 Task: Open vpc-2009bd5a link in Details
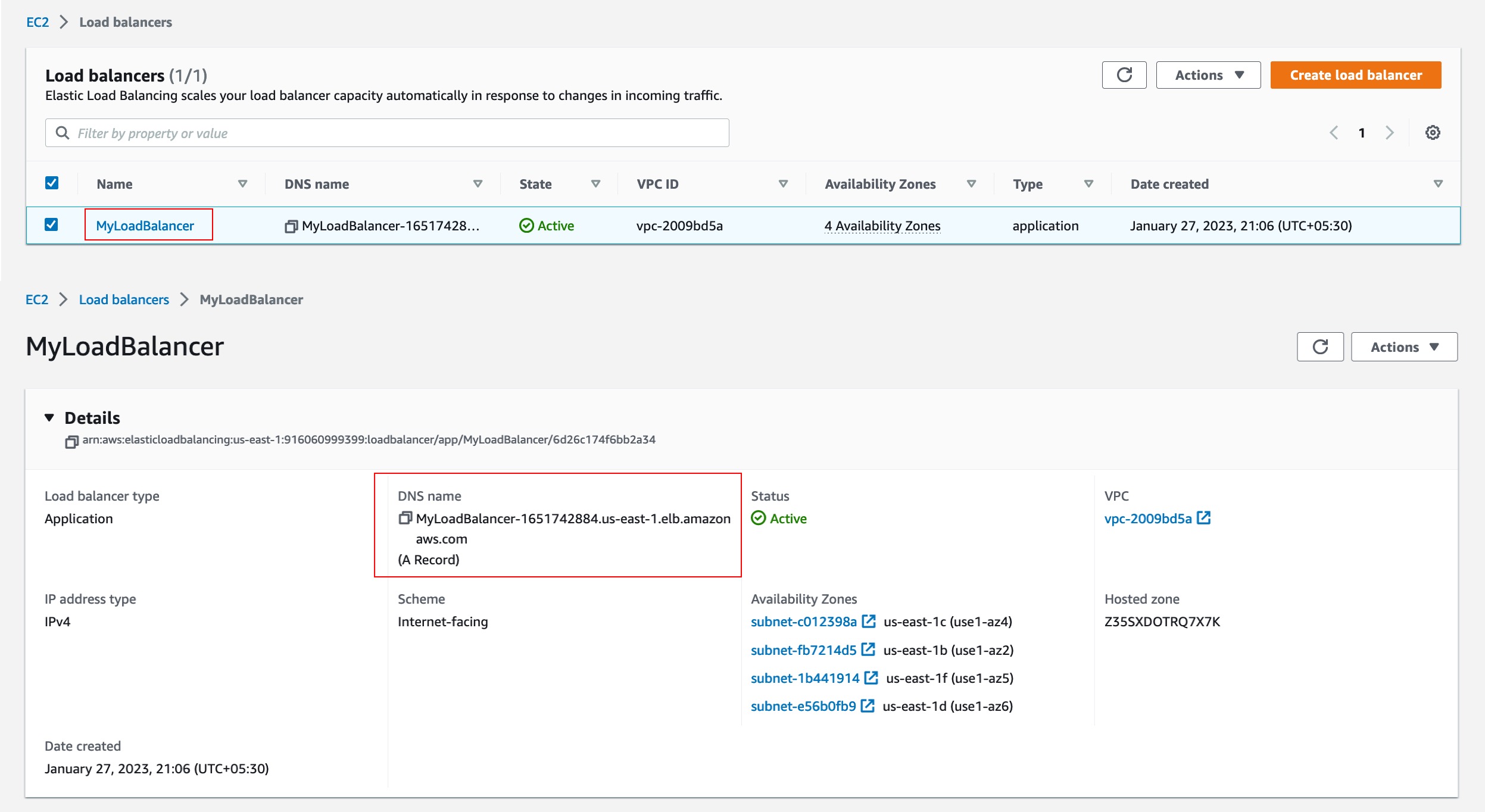1148,519
